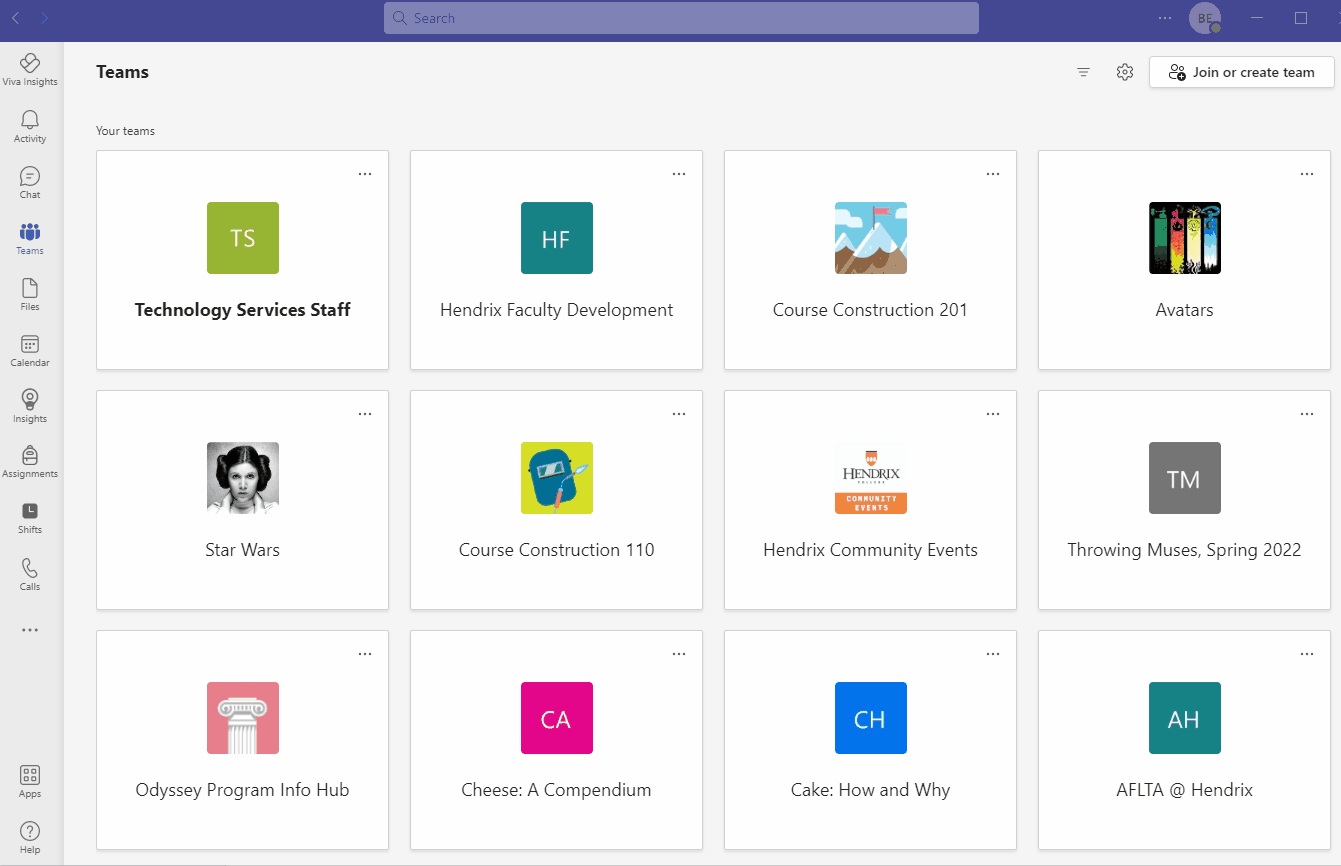Image resolution: width=1341 pixels, height=866 pixels.
Task: Open more options for the Avatars team
Action: (1306, 173)
